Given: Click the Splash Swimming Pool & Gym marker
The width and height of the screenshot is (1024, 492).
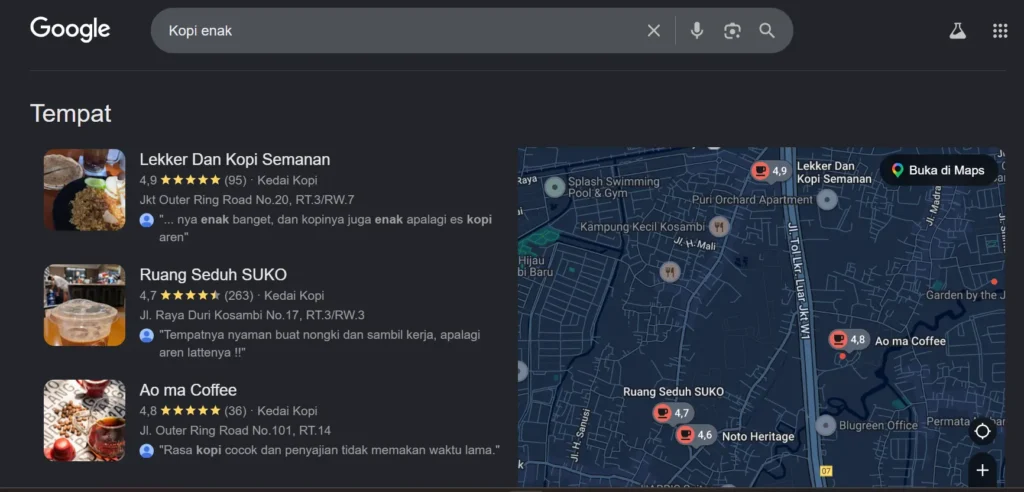Looking at the screenshot, I should click(x=555, y=188).
